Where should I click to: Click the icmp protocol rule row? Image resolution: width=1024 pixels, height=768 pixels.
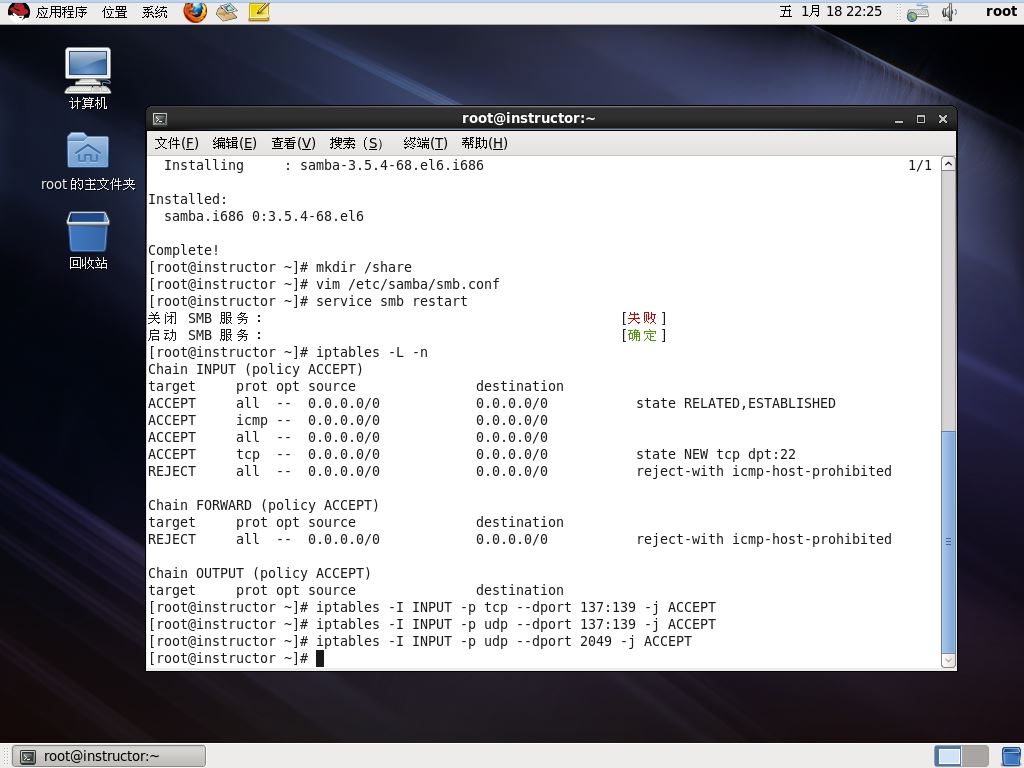(x=348, y=420)
